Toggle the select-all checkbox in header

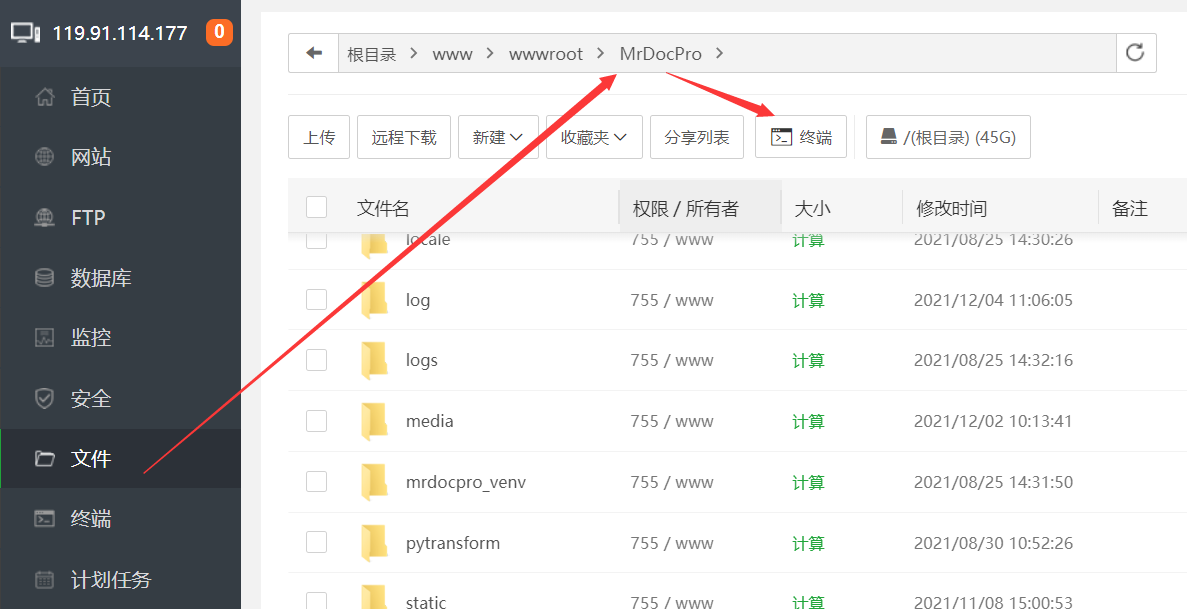[317, 207]
